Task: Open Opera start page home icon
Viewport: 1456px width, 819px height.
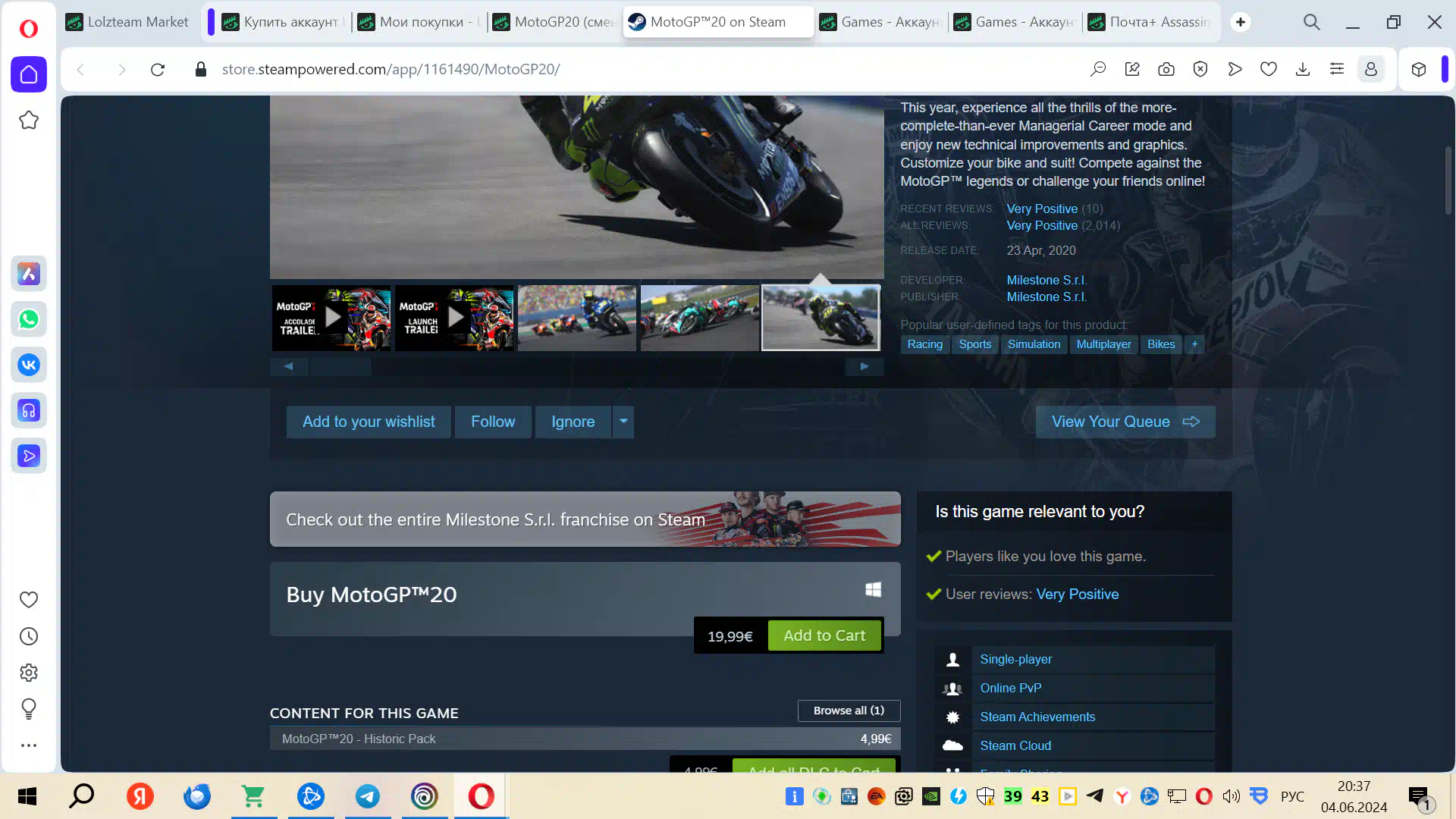Action: [29, 74]
